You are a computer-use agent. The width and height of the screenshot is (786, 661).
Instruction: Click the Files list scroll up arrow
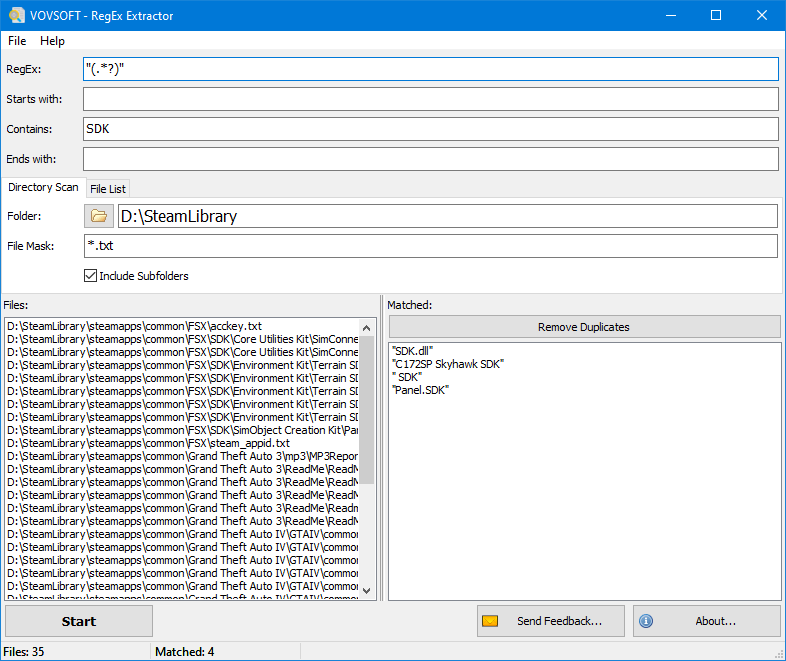pos(366,328)
